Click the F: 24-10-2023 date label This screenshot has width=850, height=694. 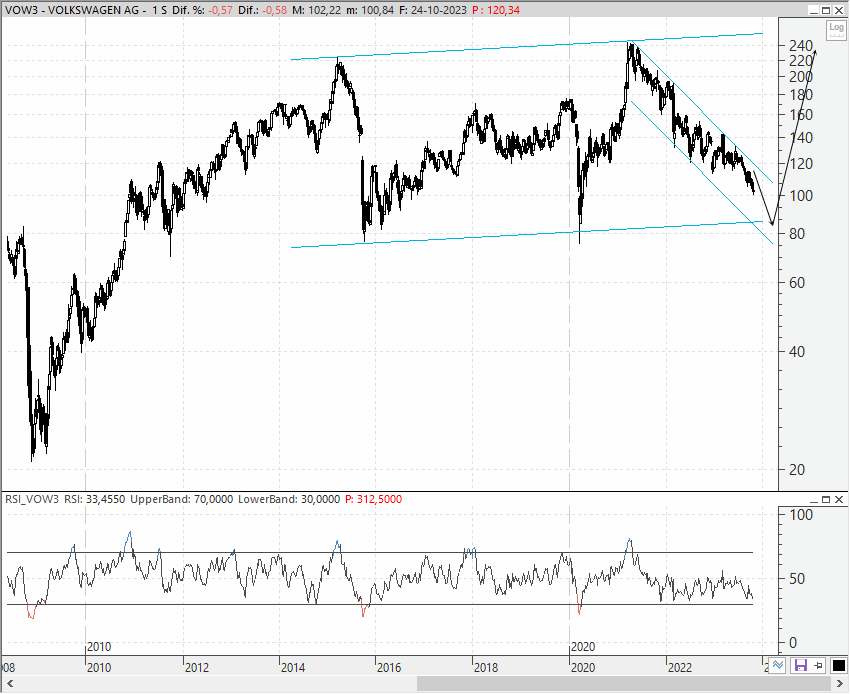pyautogui.click(x=433, y=10)
